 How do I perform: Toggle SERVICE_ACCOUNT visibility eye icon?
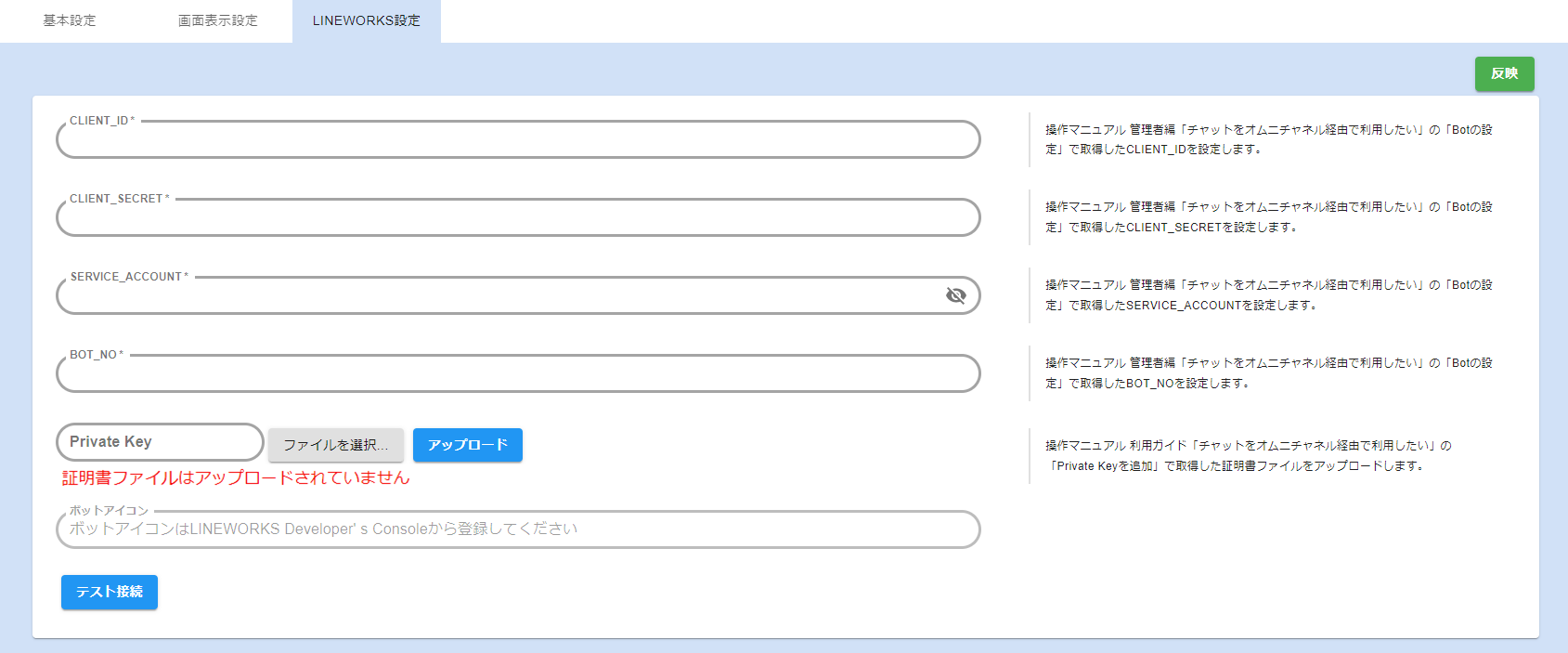tap(955, 295)
